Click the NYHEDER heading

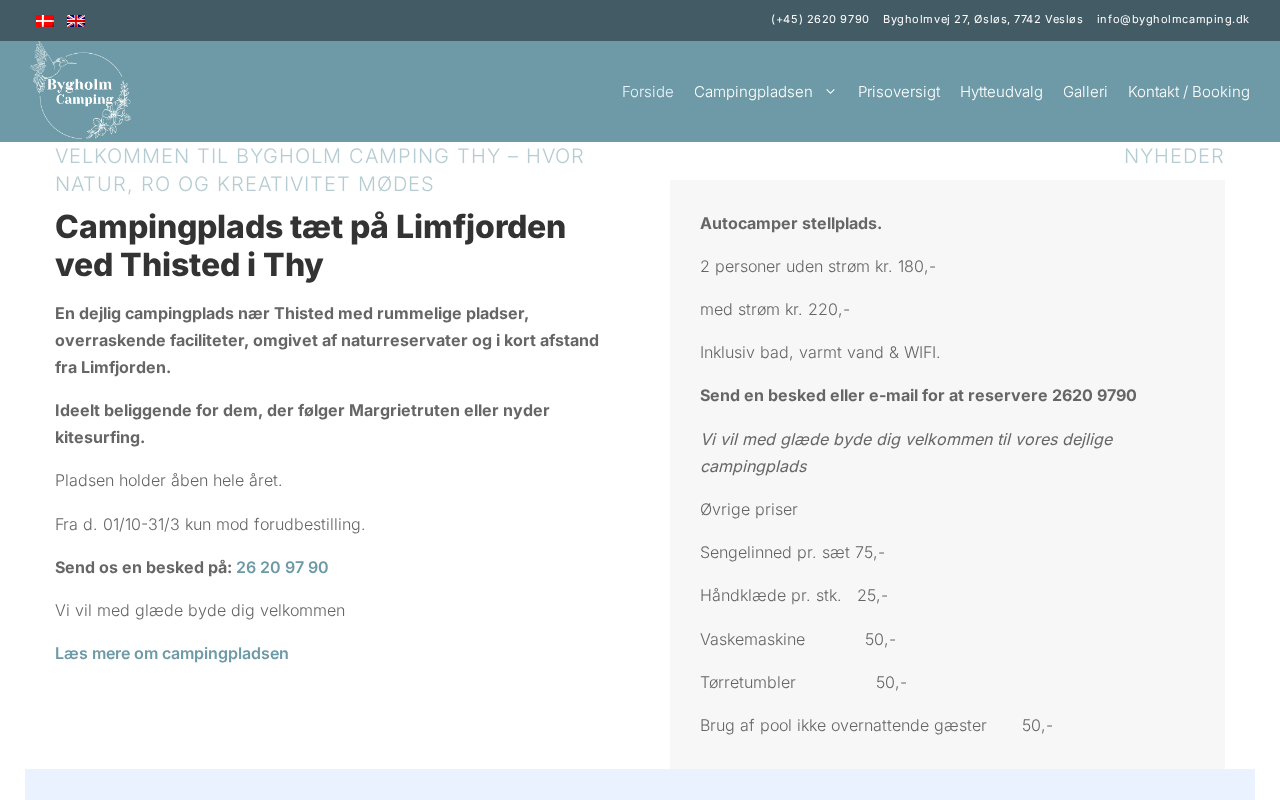pos(1174,156)
